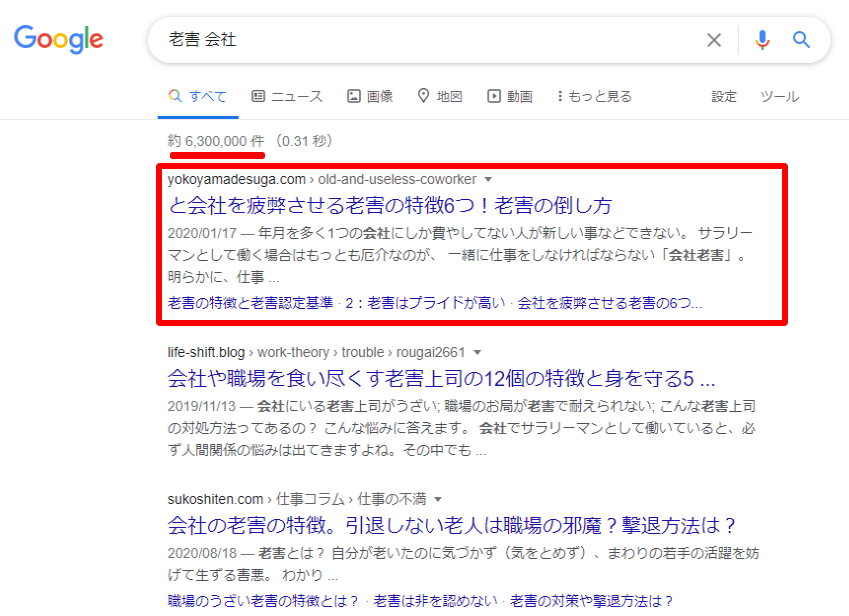Open the result options arrow for yokoyamadesuga.com
The image size is (849, 616).
(x=486, y=178)
